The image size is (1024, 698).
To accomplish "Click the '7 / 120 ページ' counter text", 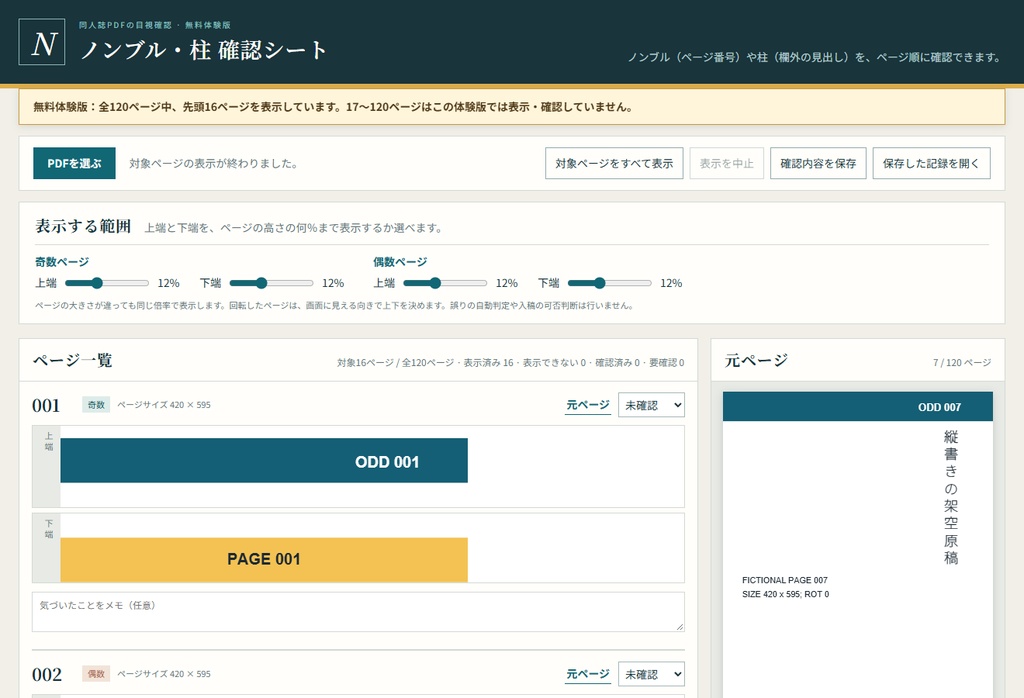I will 961,362.
